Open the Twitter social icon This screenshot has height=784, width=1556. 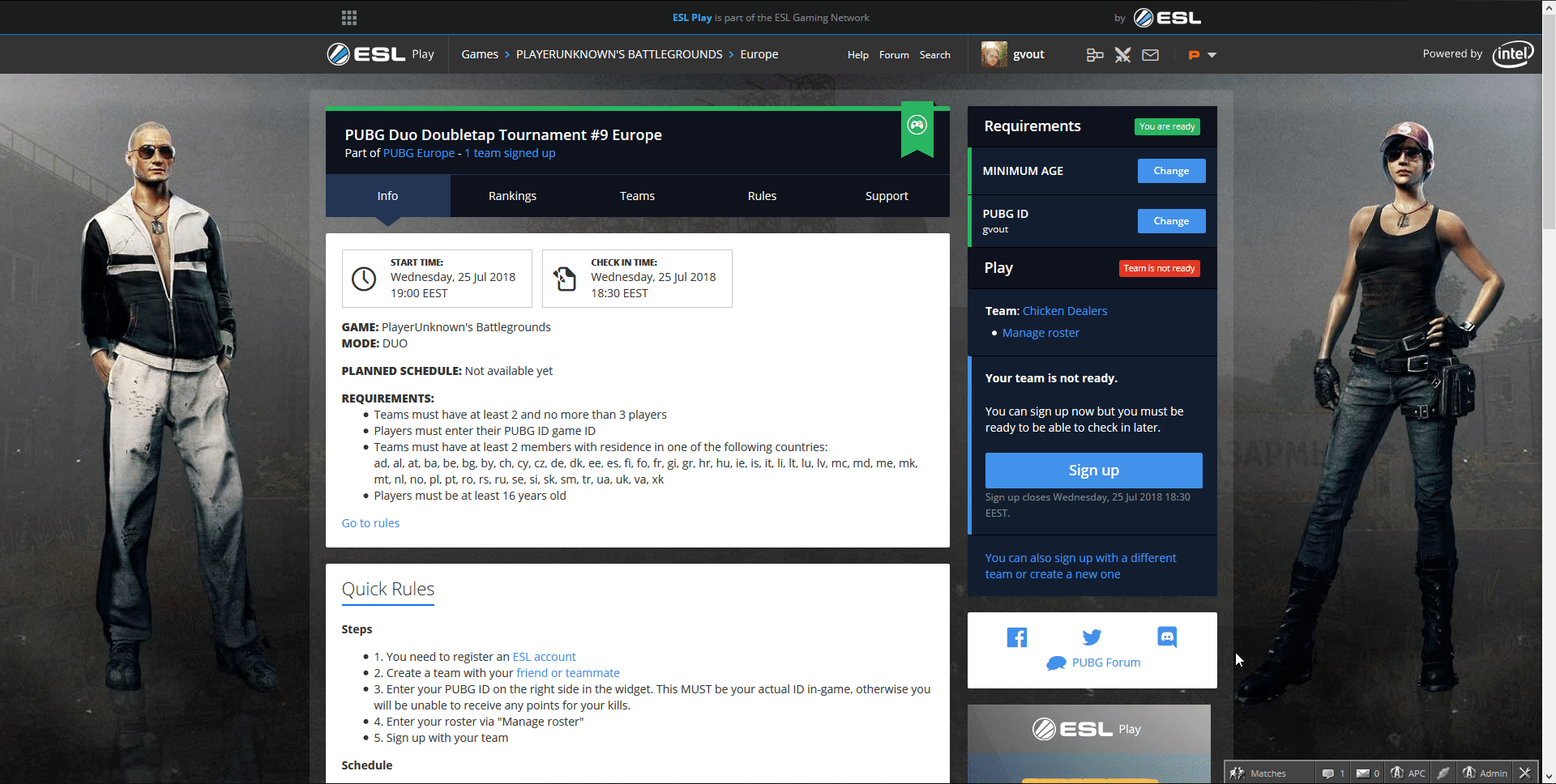point(1092,637)
